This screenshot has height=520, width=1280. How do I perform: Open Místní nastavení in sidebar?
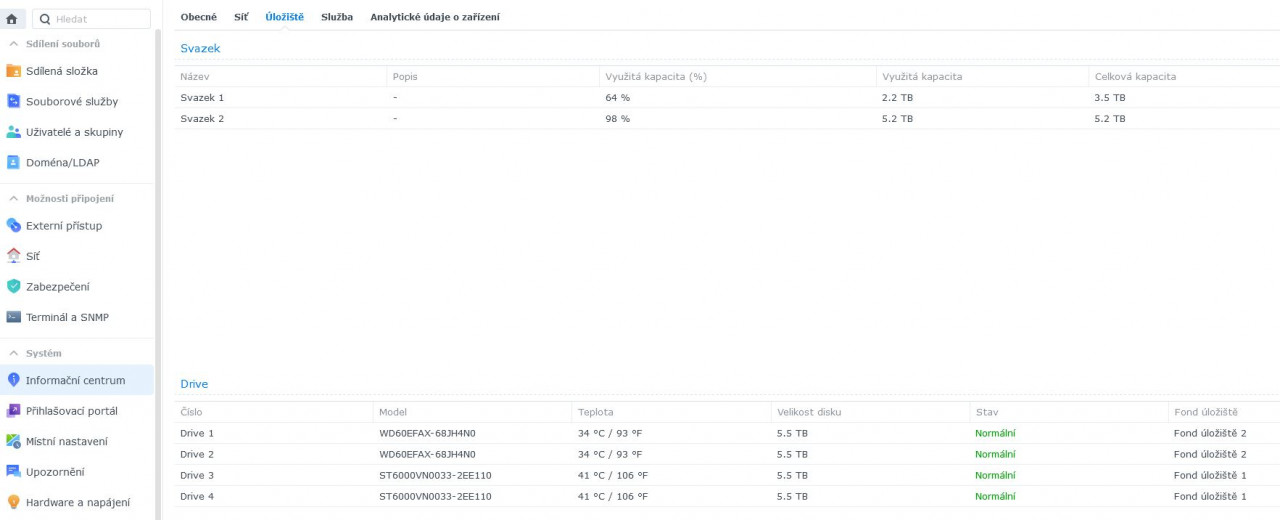(x=66, y=441)
